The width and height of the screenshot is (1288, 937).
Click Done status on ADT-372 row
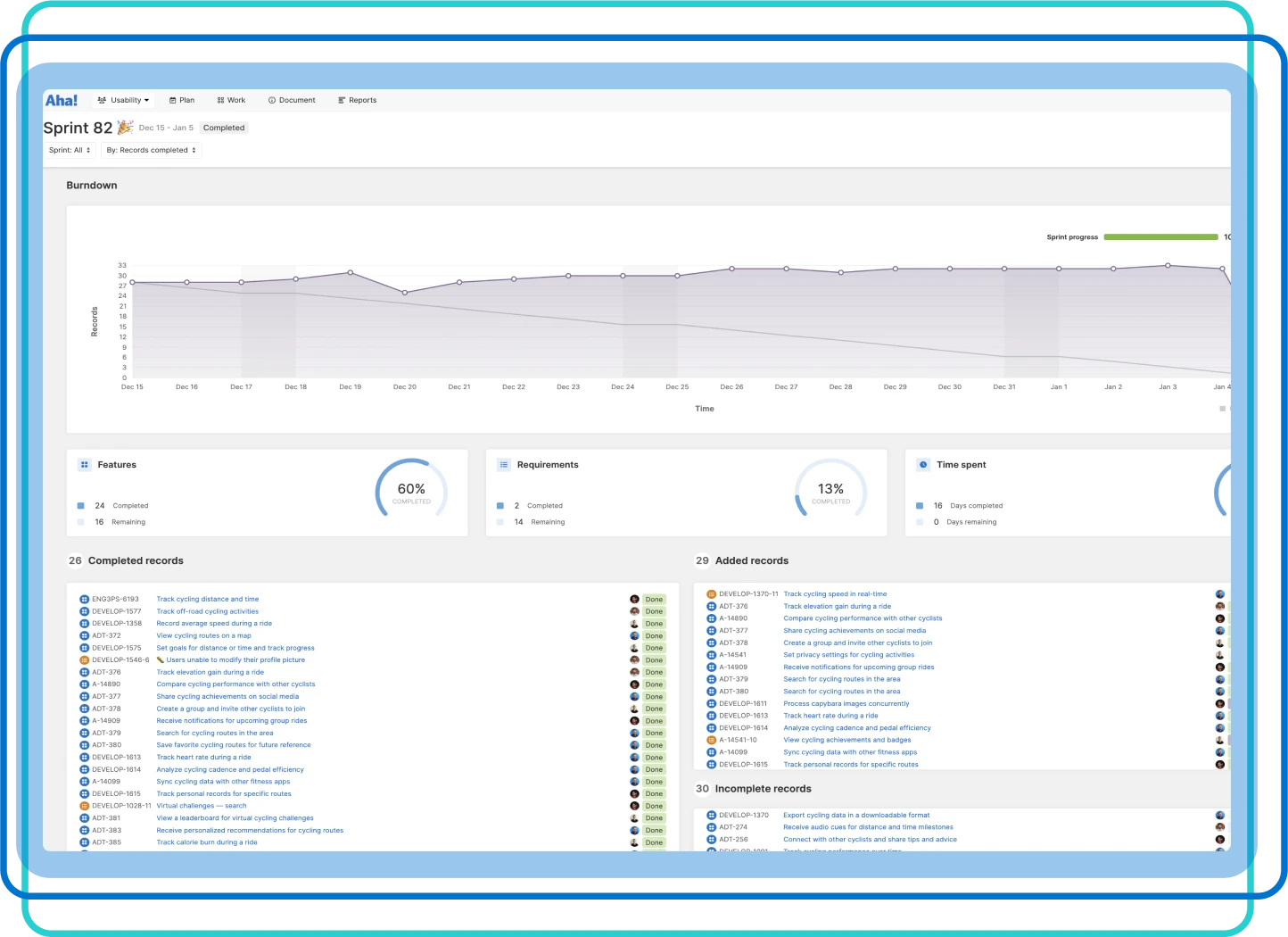click(x=654, y=636)
